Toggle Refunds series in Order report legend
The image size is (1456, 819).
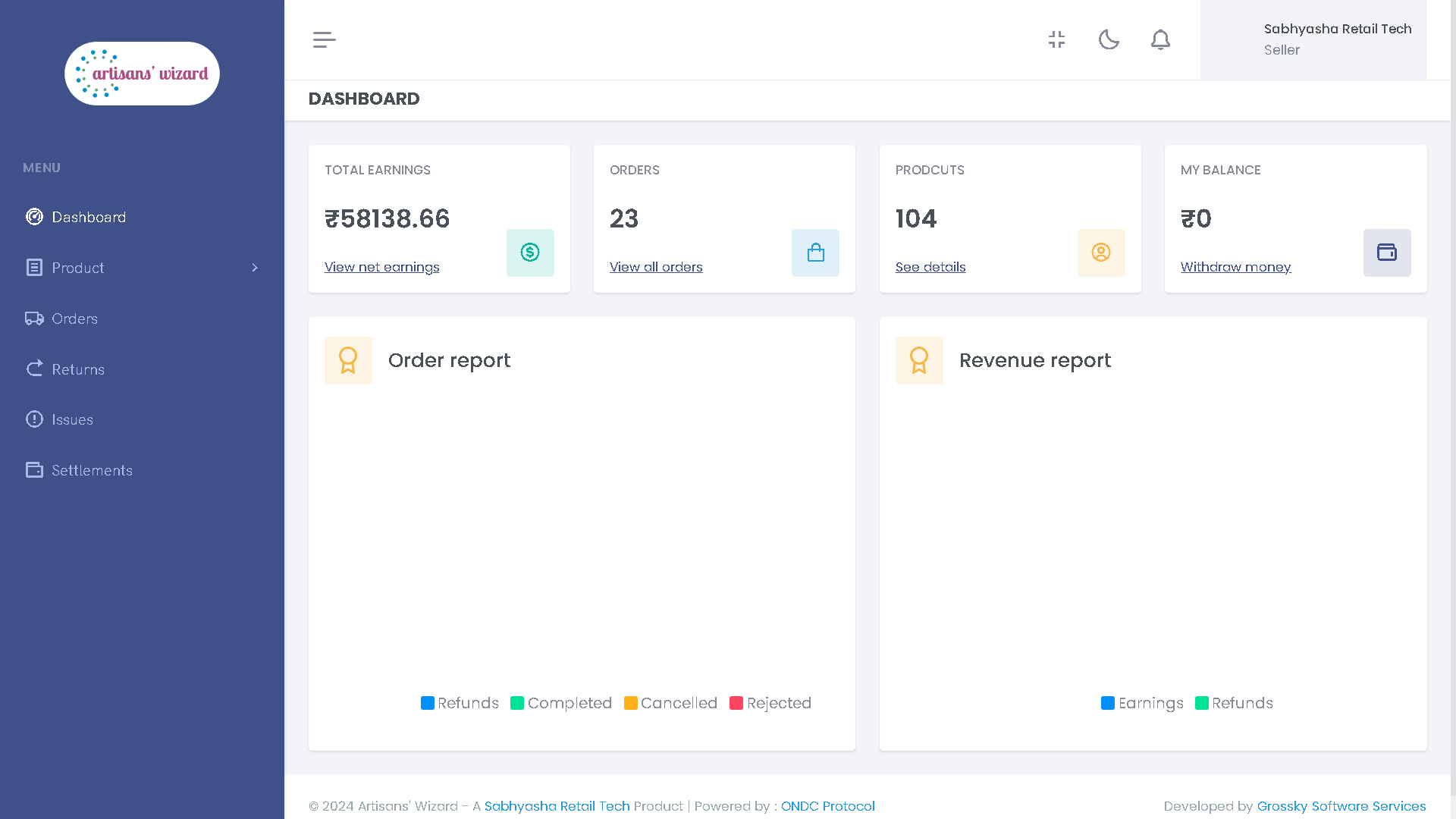460,703
